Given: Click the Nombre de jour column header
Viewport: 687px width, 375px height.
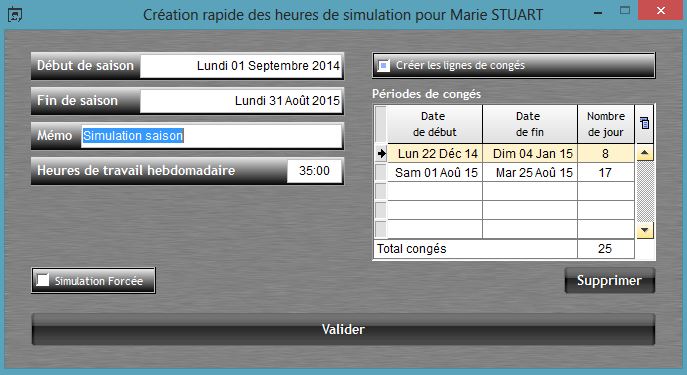Looking at the screenshot, I should pos(606,124).
